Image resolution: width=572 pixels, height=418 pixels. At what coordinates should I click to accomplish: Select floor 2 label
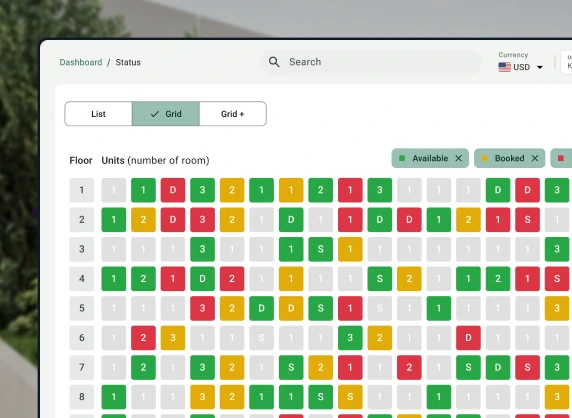(82, 220)
